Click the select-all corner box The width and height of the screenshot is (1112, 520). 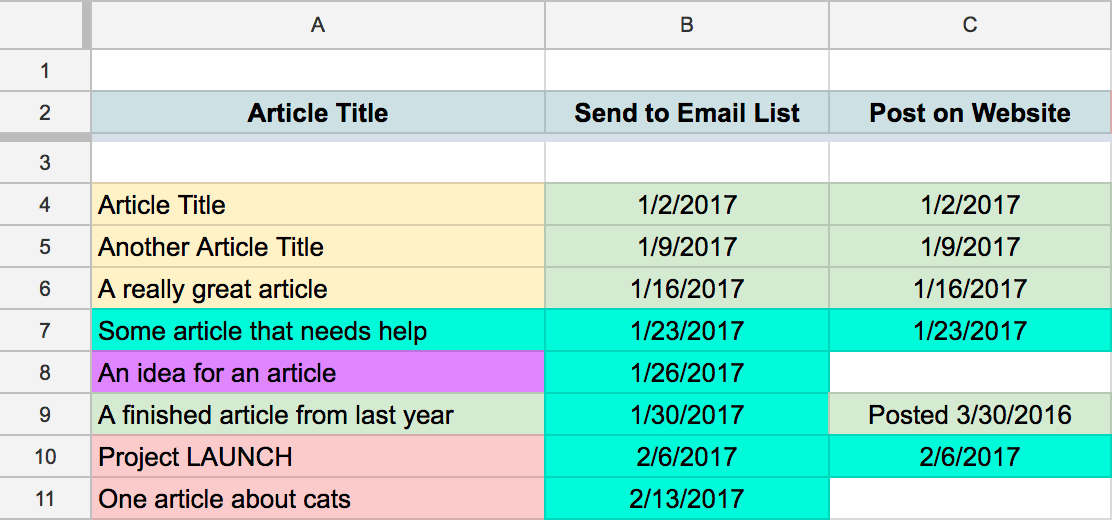(45, 25)
